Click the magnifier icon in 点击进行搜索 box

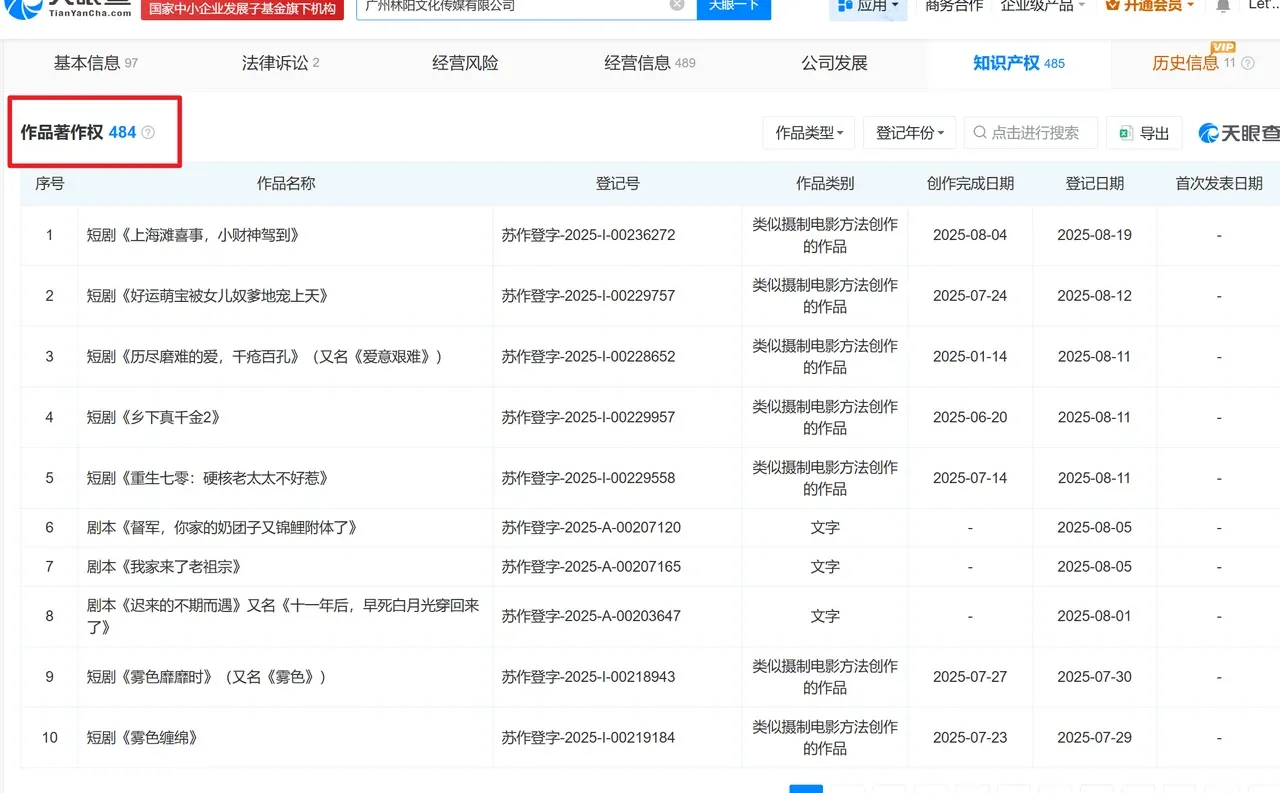pyautogui.click(x=978, y=132)
